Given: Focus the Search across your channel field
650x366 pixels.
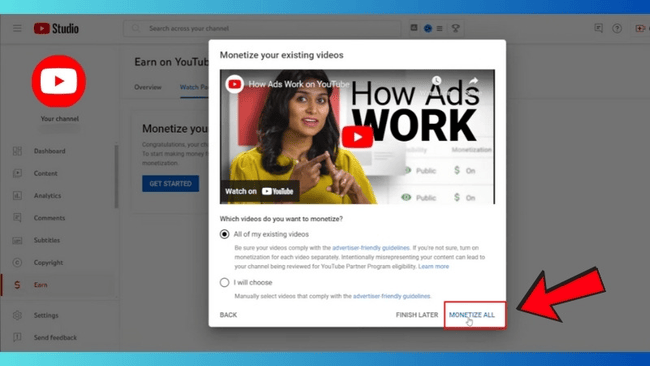Looking at the screenshot, I should tap(262, 28).
